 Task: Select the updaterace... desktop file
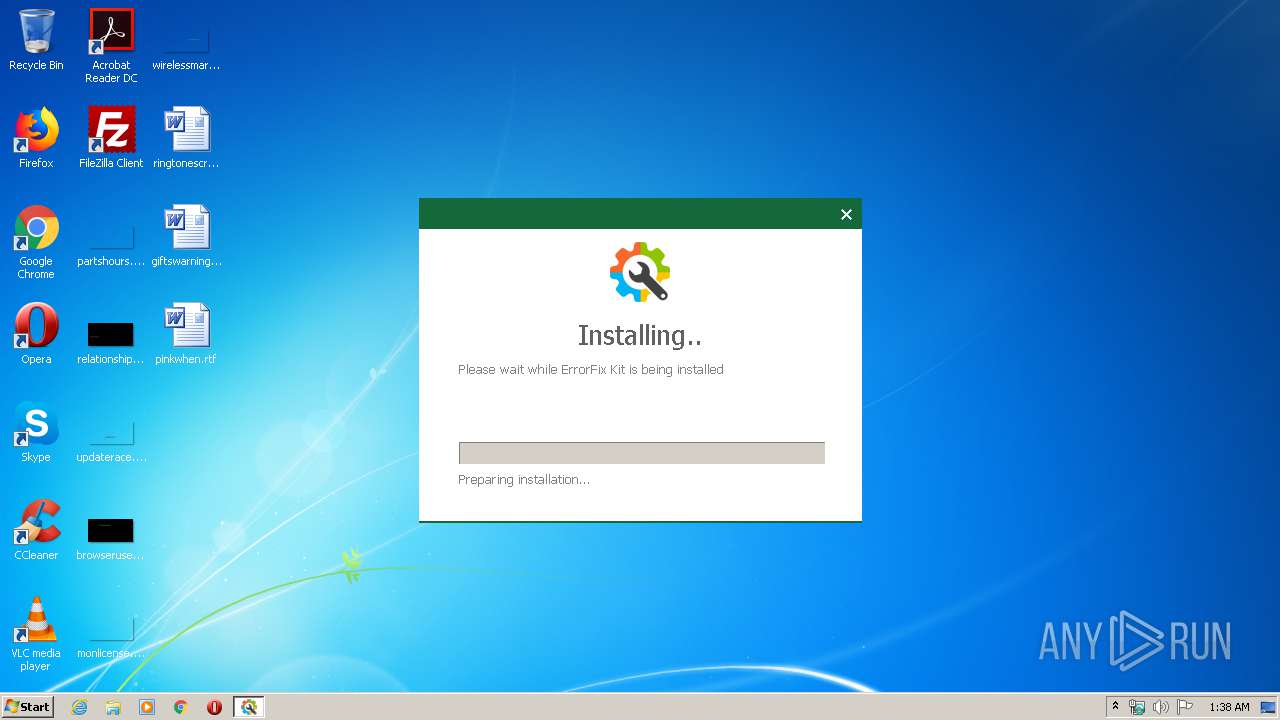pyautogui.click(x=111, y=442)
